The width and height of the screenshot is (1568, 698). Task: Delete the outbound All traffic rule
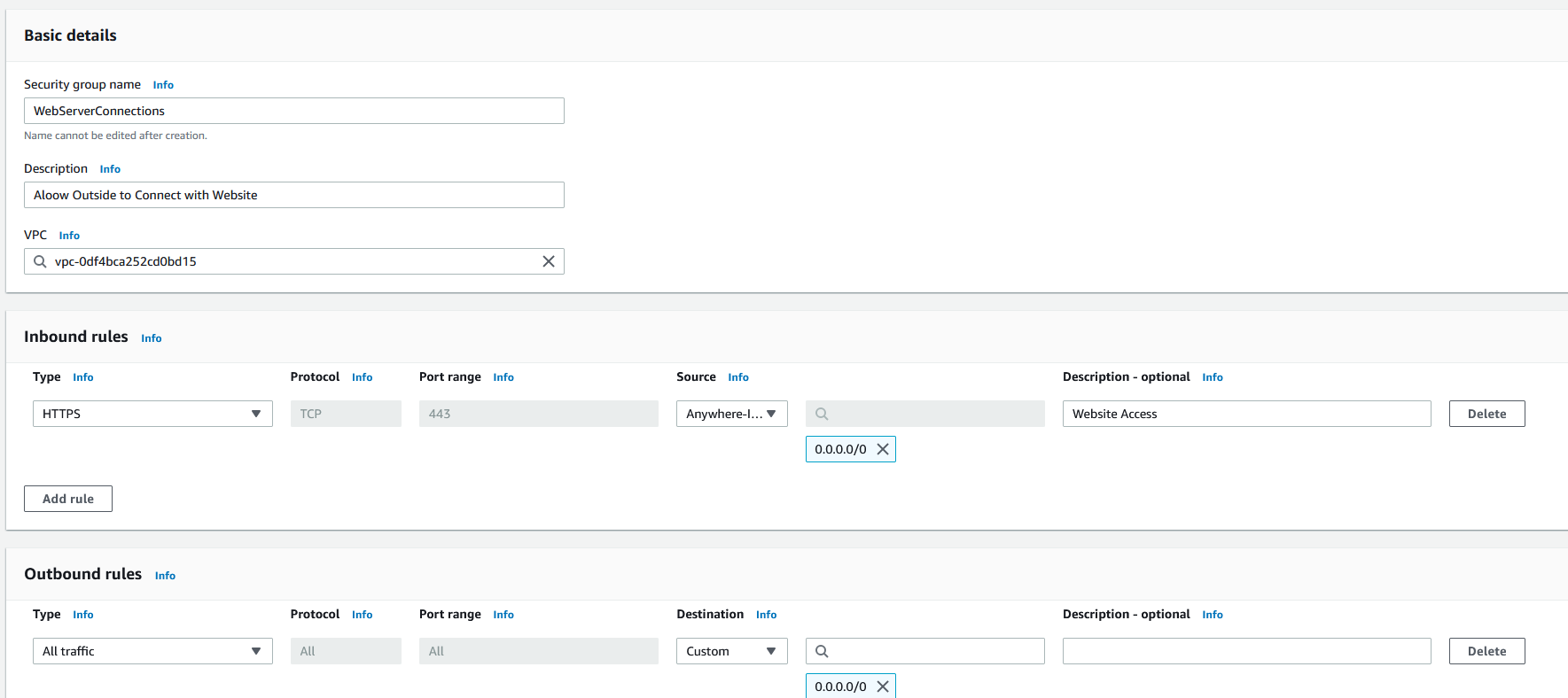[1486, 651]
